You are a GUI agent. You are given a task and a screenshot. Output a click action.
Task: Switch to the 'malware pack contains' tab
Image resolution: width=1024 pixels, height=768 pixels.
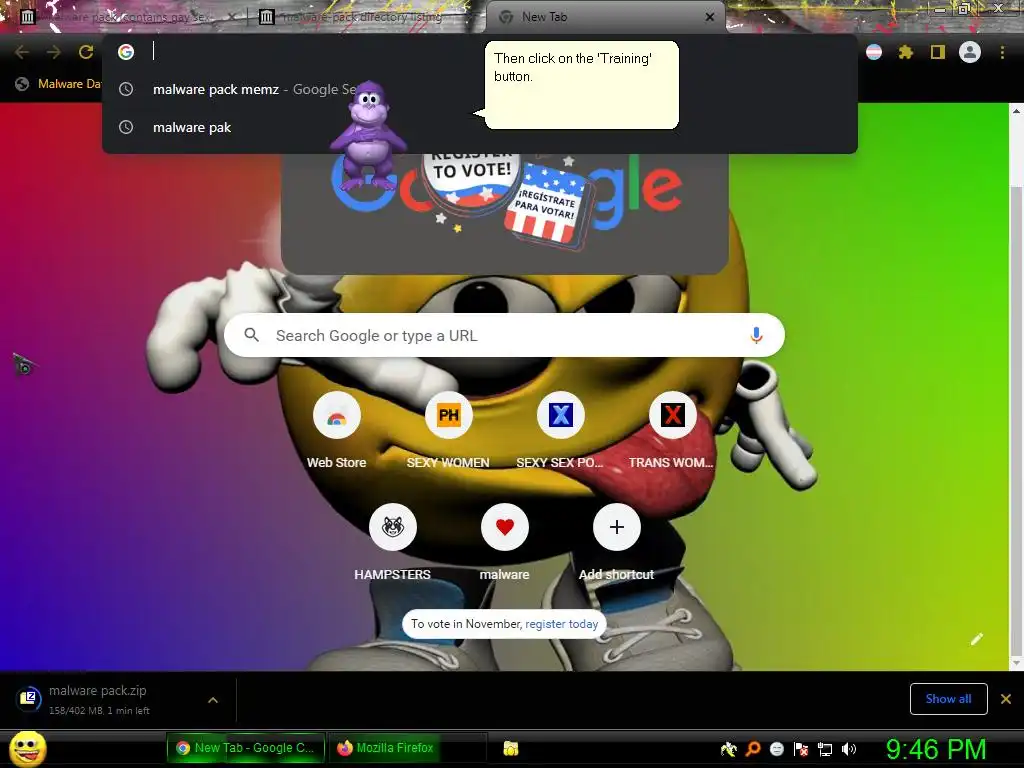click(x=127, y=17)
